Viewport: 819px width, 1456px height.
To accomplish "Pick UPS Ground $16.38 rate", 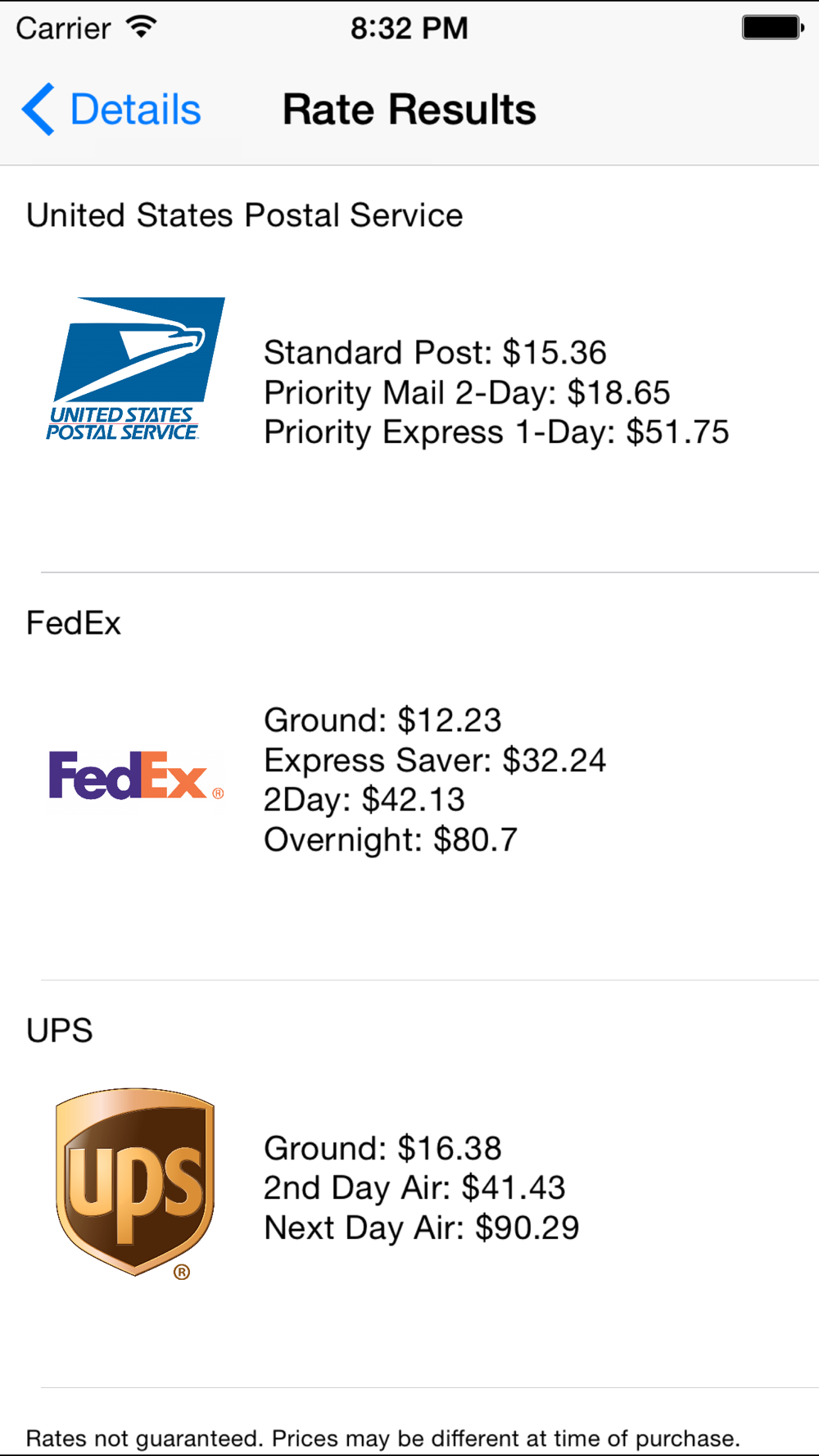I will coord(382,1149).
